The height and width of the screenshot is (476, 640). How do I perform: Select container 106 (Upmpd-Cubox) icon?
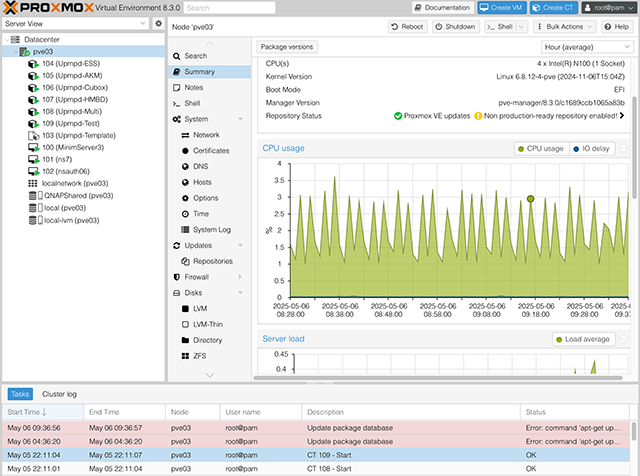pyautogui.click(x=33, y=88)
